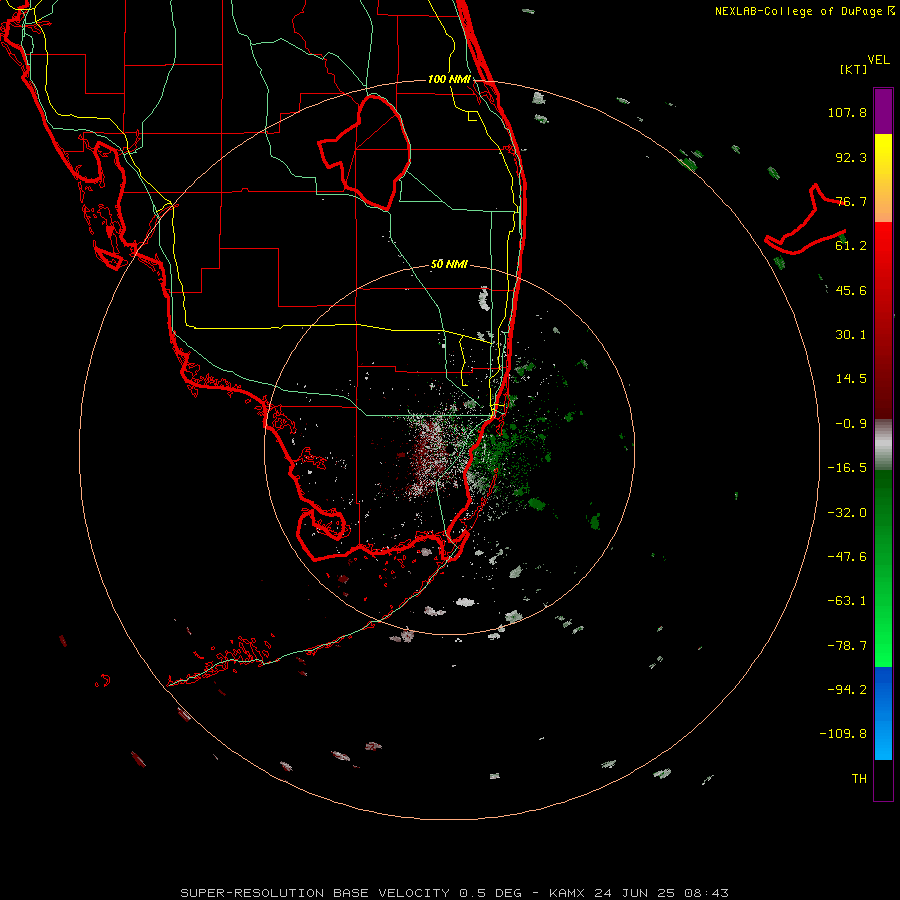Click the gray segment of the color bar

pyautogui.click(x=883, y=445)
